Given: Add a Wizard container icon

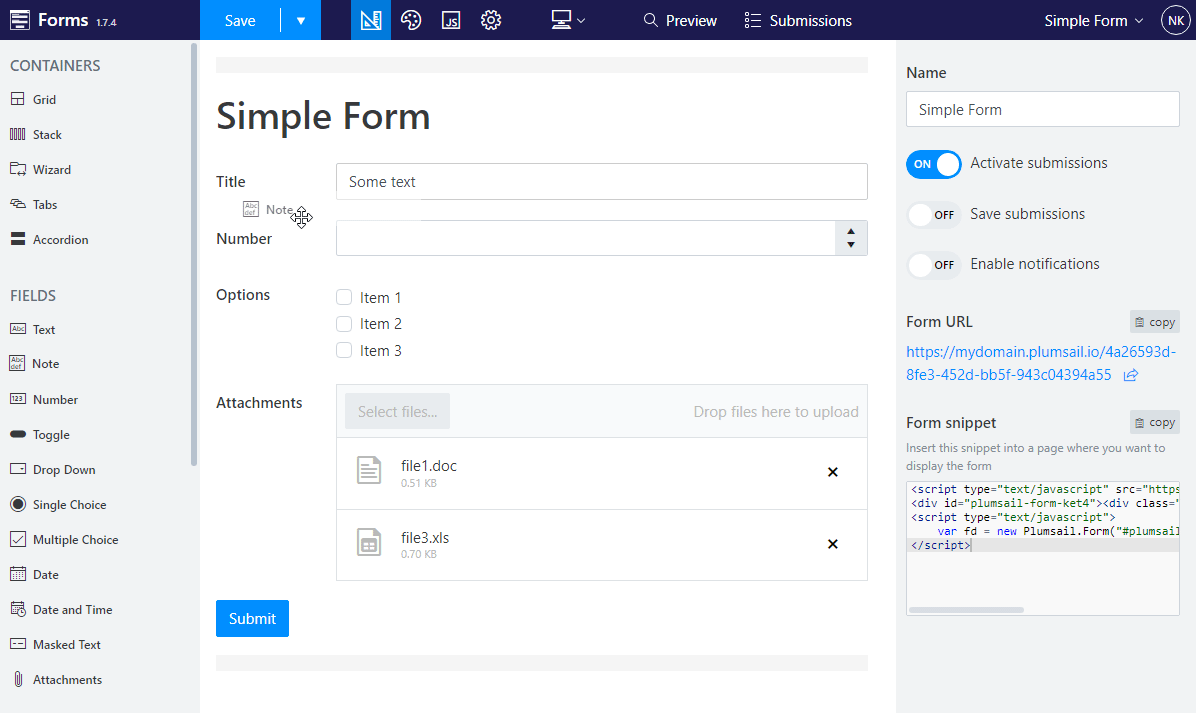Looking at the screenshot, I should coord(18,169).
